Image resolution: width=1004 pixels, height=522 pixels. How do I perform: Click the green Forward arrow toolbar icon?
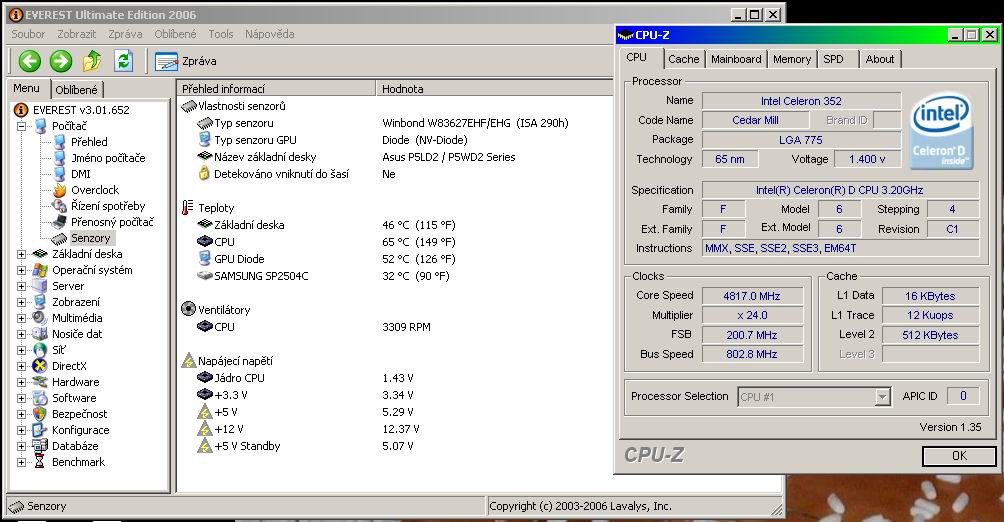pos(60,61)
